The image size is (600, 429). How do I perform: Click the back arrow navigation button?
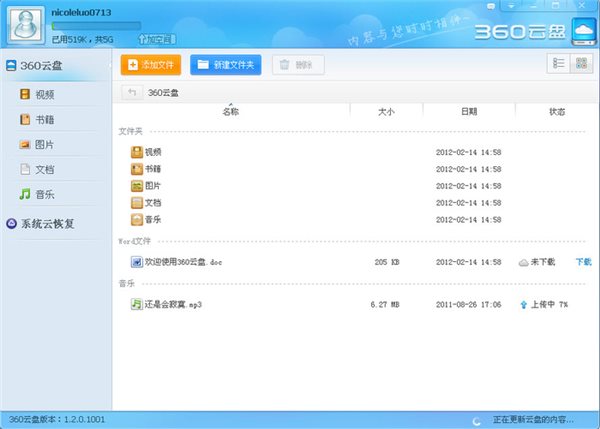(132, 92)
